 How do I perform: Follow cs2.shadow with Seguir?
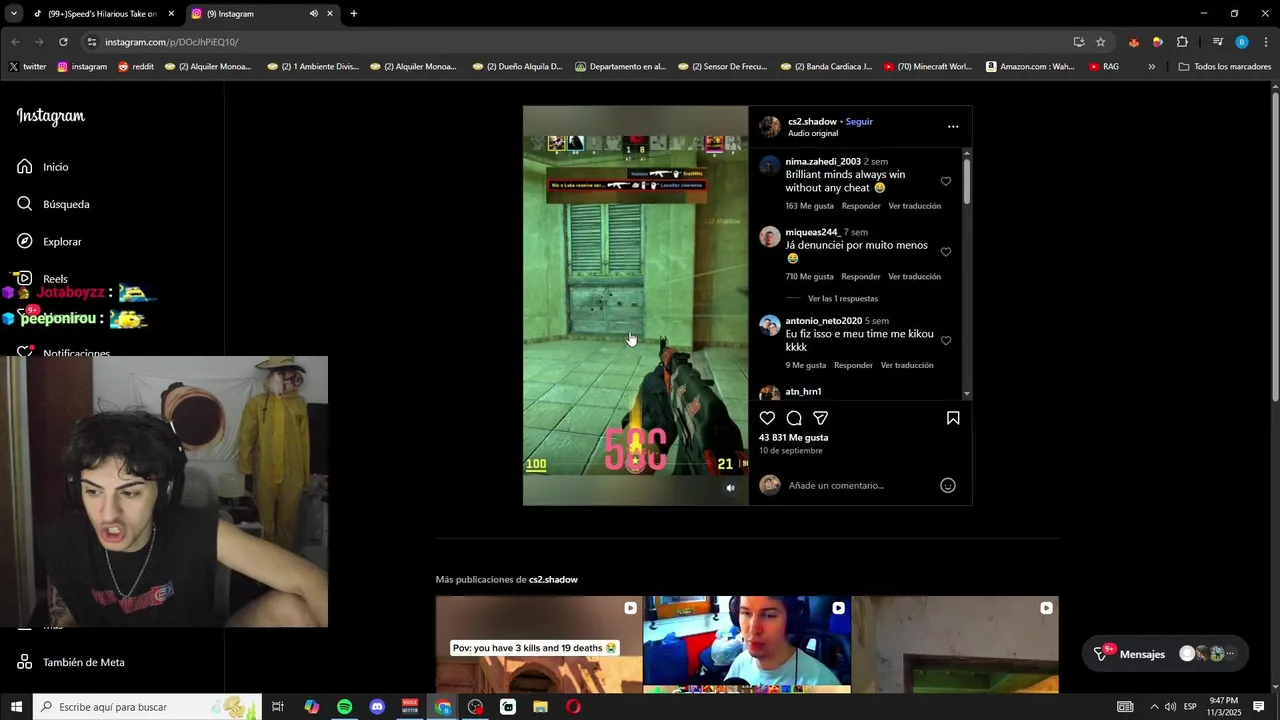(859, 121)
